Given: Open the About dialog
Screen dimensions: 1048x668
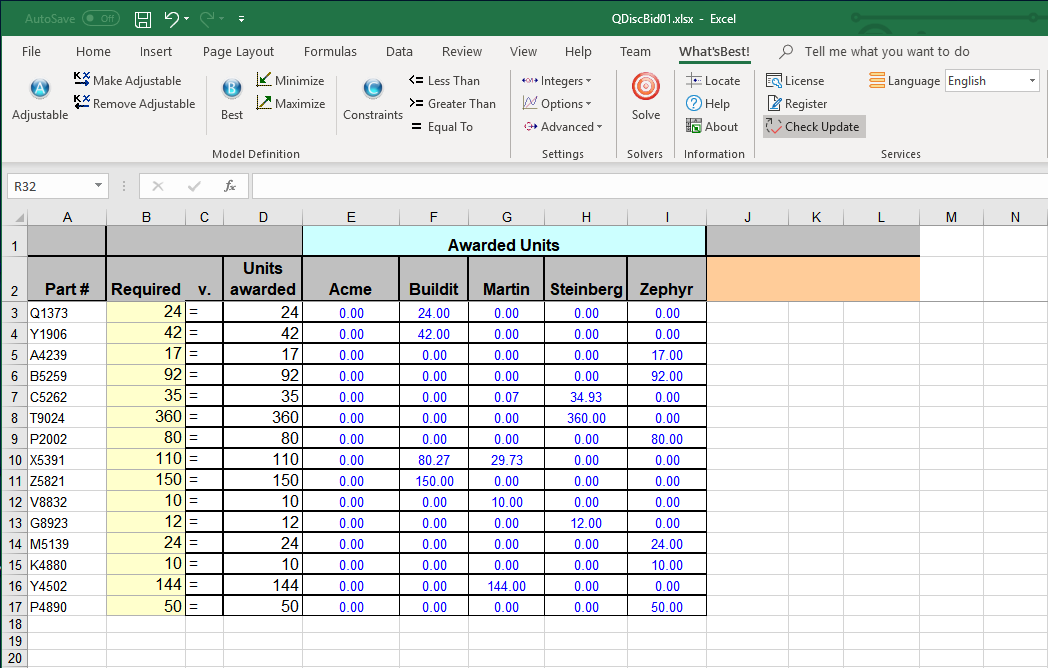Looking at the screenshot, I should click(x=712, y=126).
